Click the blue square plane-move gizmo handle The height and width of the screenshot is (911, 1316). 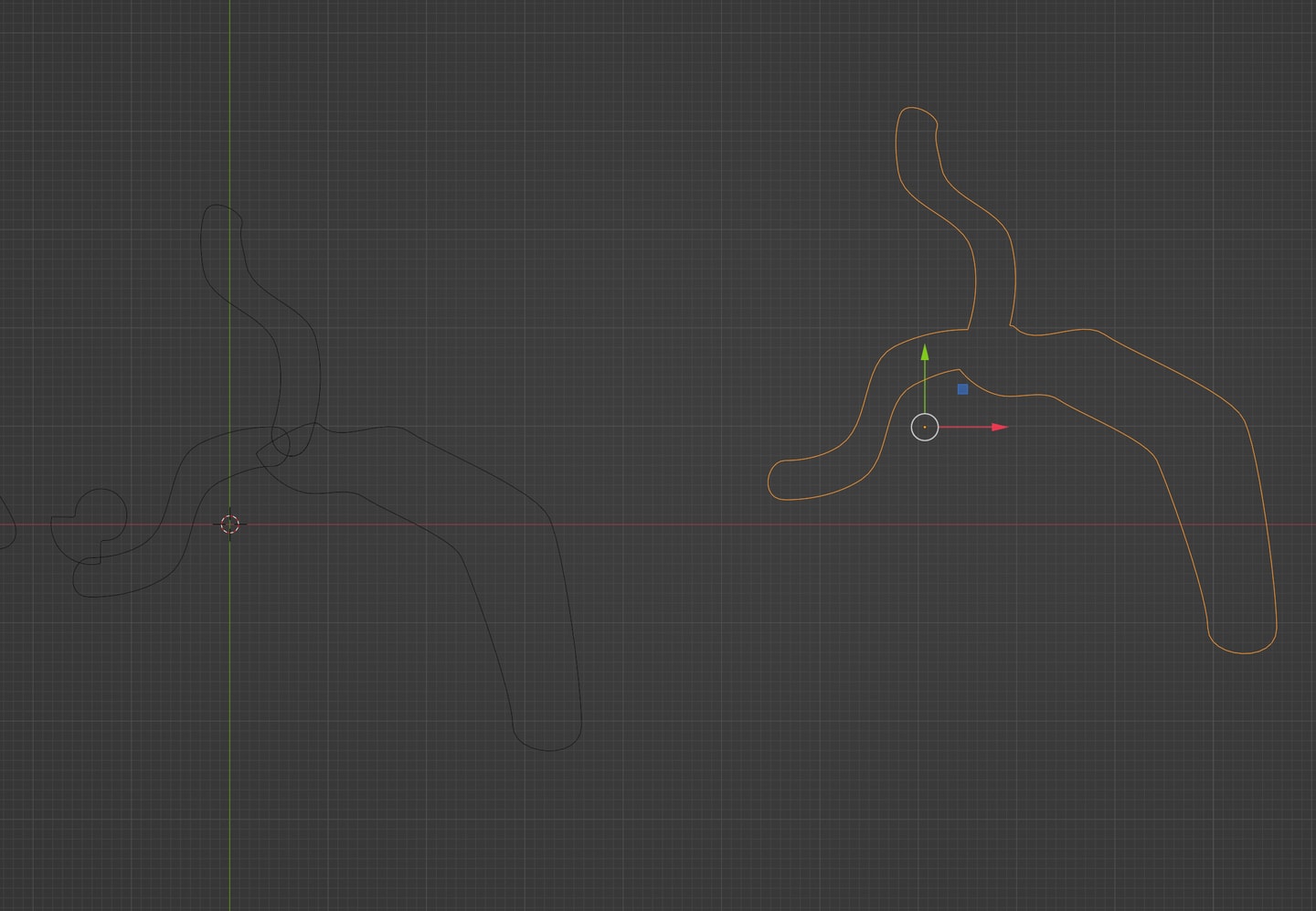(x=962, y=389)
